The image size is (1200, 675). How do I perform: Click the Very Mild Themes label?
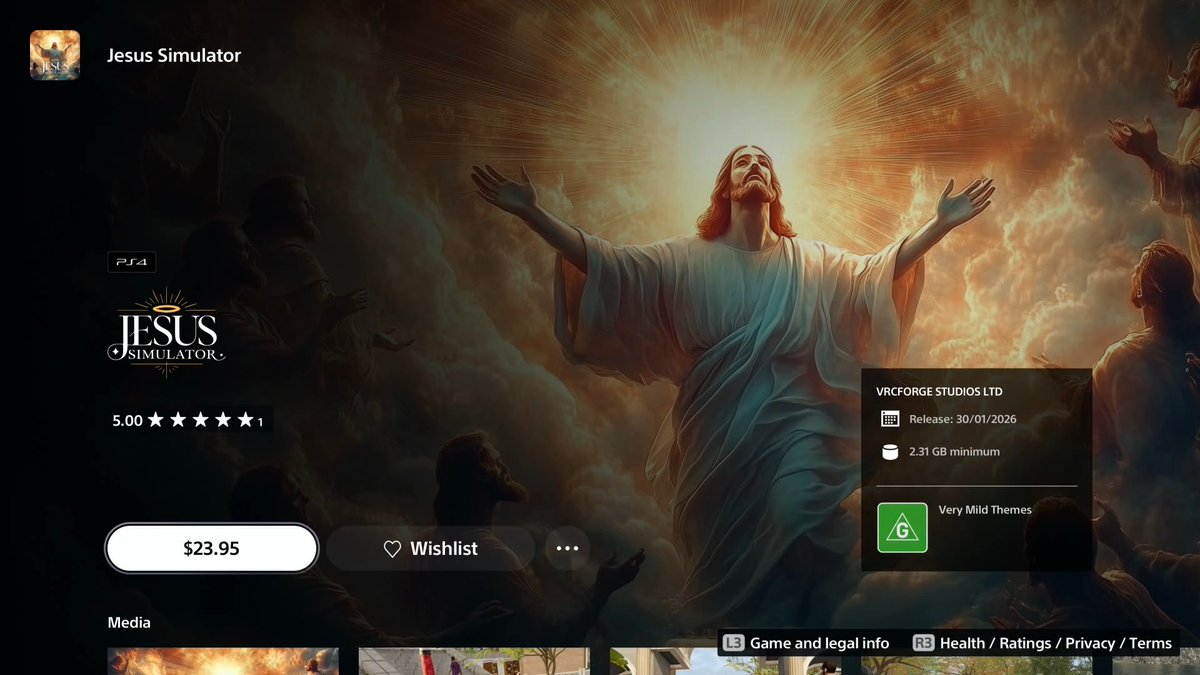(985, 510)
